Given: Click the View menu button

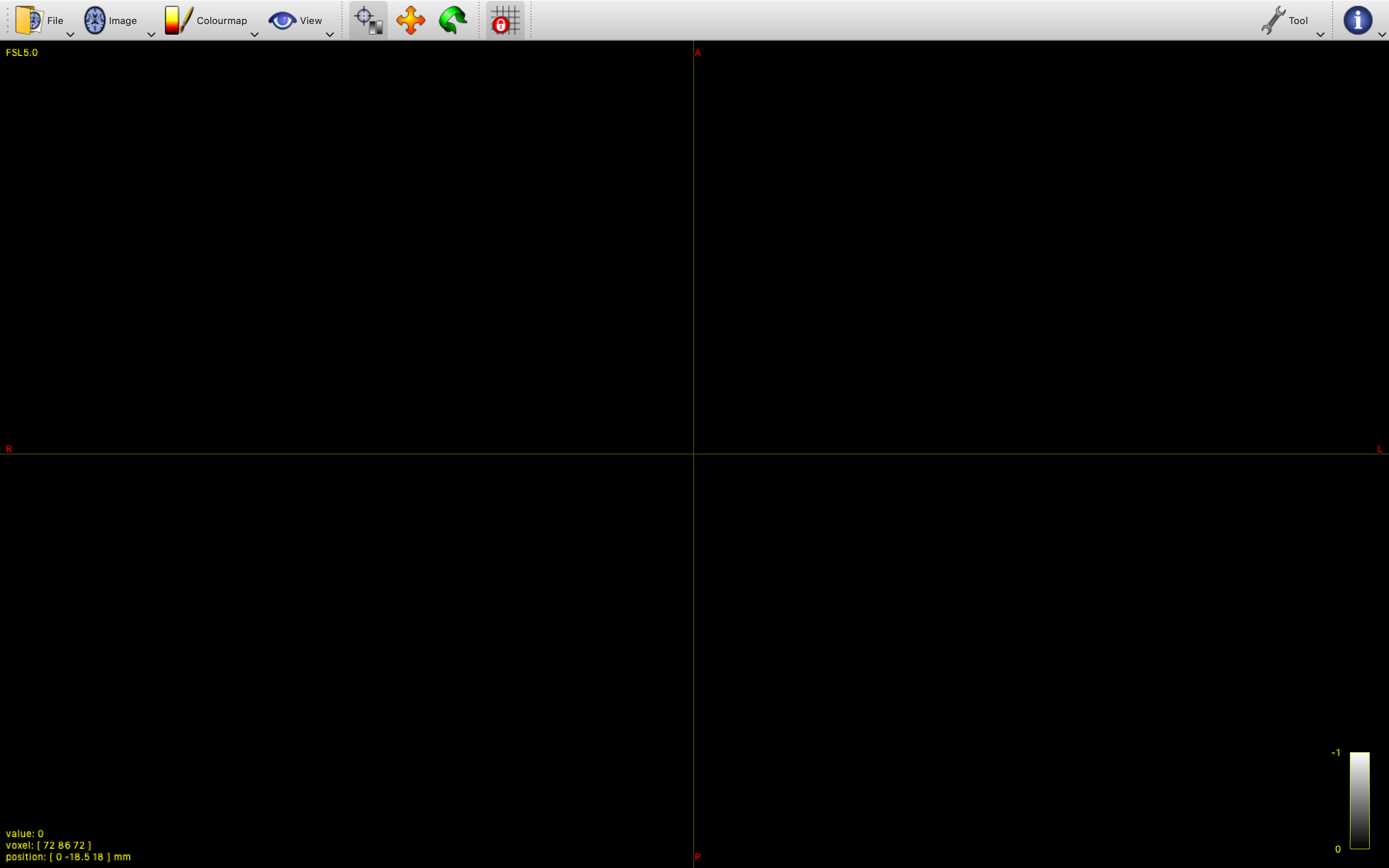Looking at the screenshot, I should pyautogui.click(x=301, y=20).
